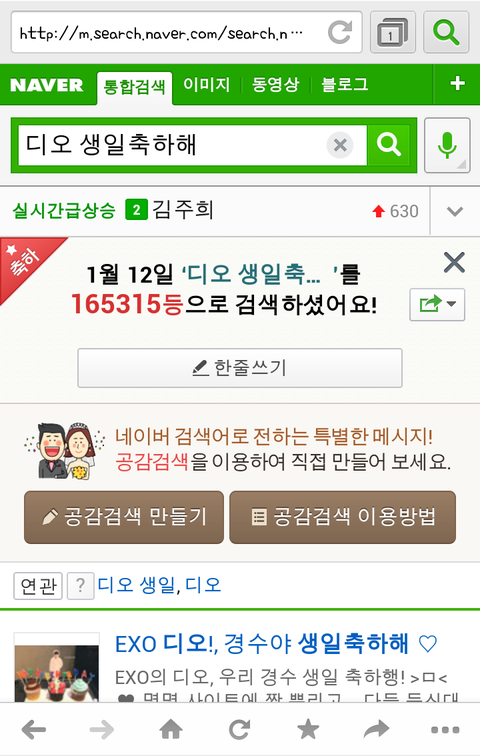Open the browser tabs switcher

pos(393,32)
